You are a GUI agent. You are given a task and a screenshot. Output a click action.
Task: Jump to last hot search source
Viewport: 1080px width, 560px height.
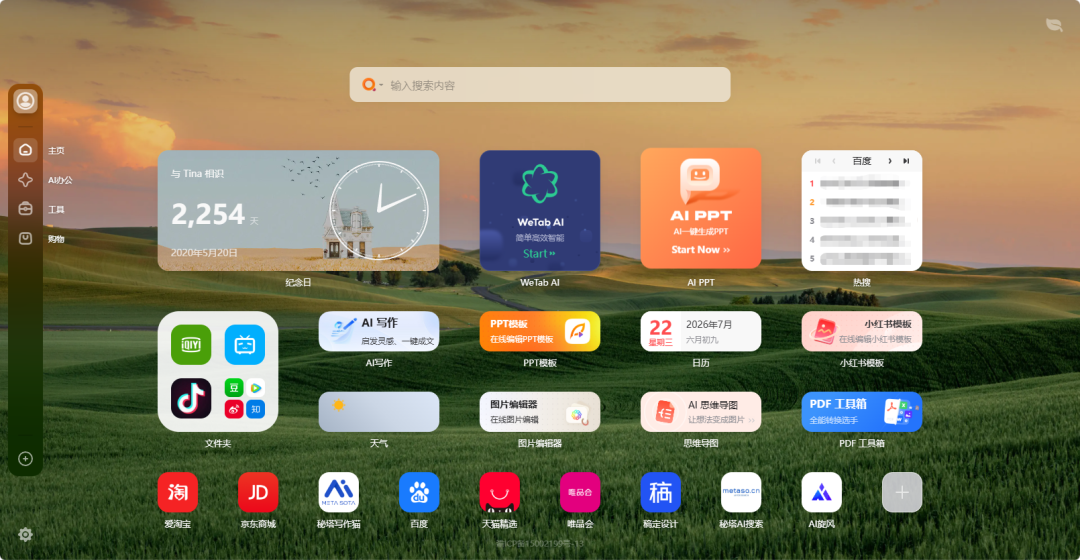click(x=906, y=161)
